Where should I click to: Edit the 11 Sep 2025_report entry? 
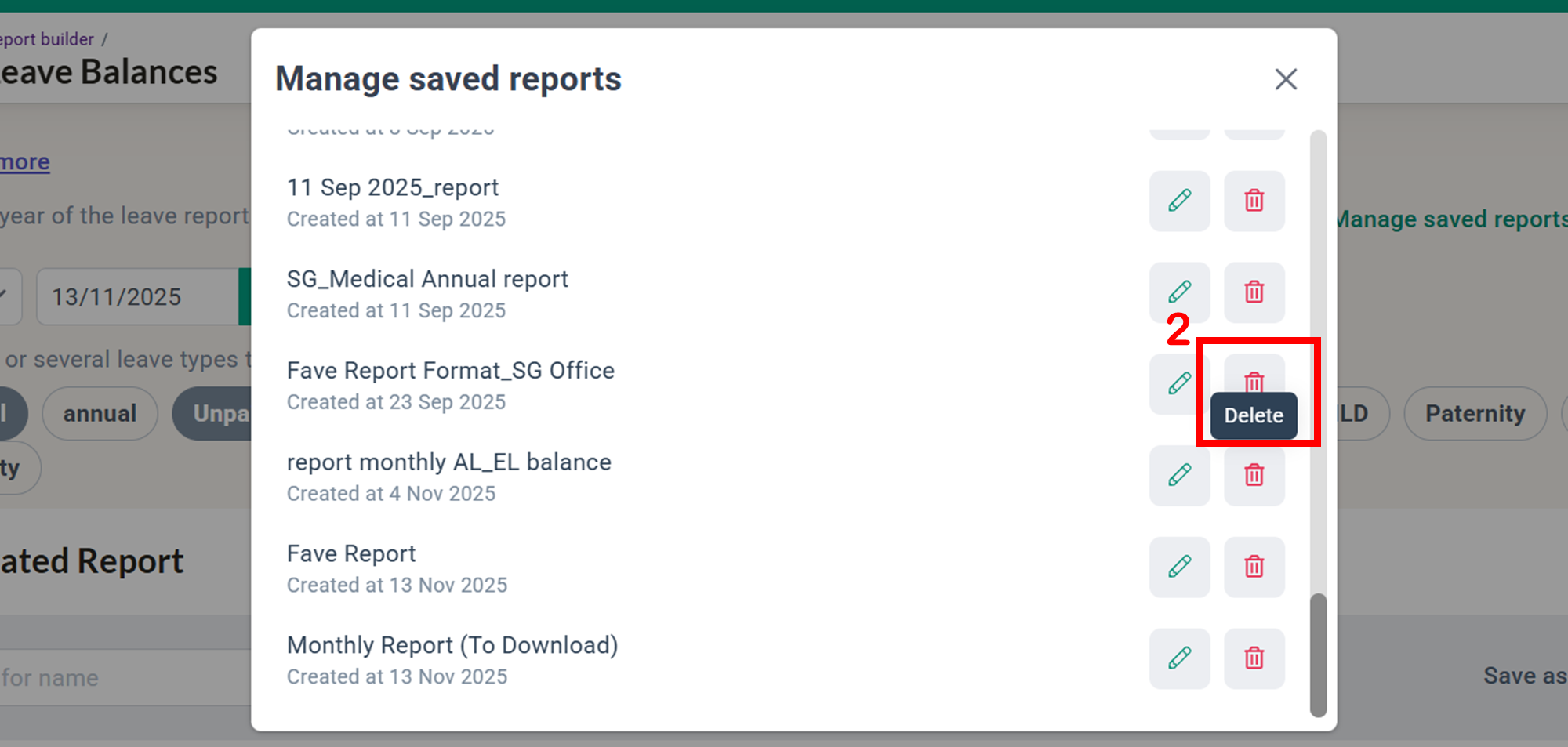tap(1179, 201)
